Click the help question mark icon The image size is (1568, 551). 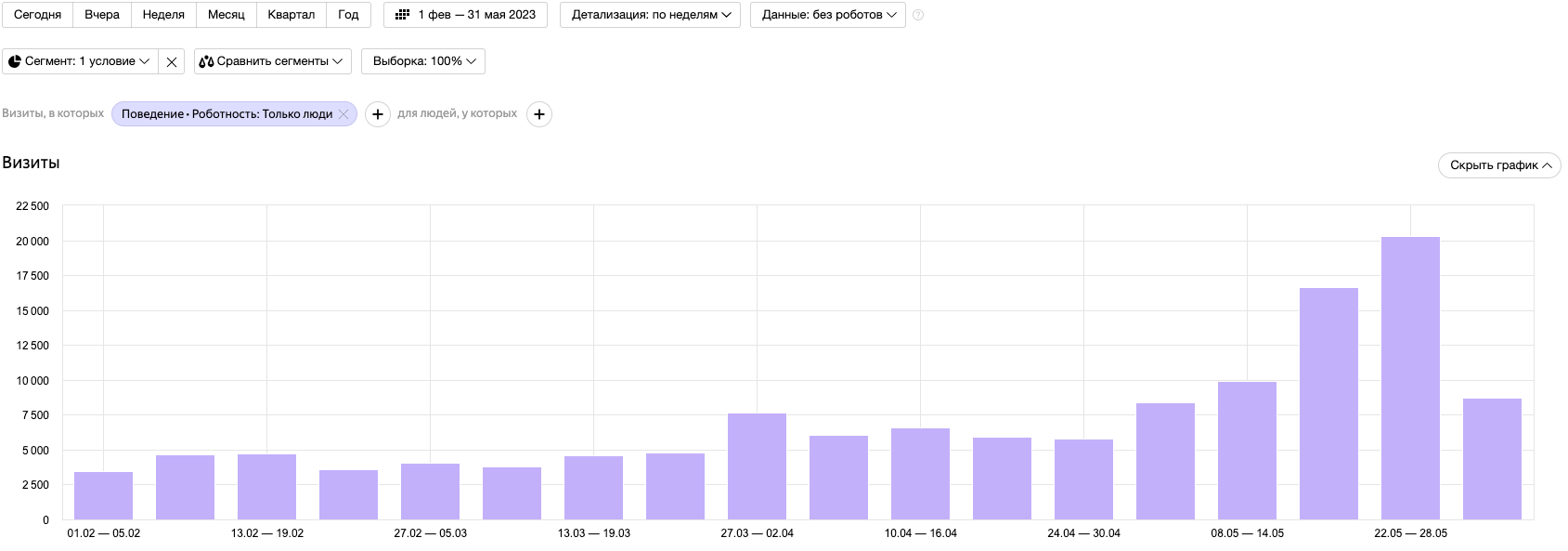918,15
